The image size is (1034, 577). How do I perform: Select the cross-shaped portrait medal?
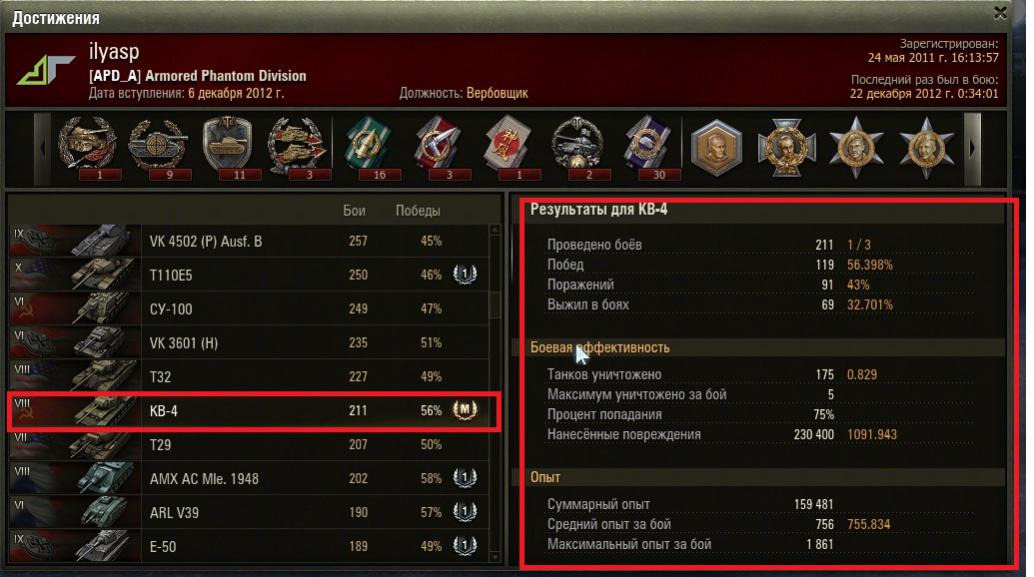coord(786,148)
